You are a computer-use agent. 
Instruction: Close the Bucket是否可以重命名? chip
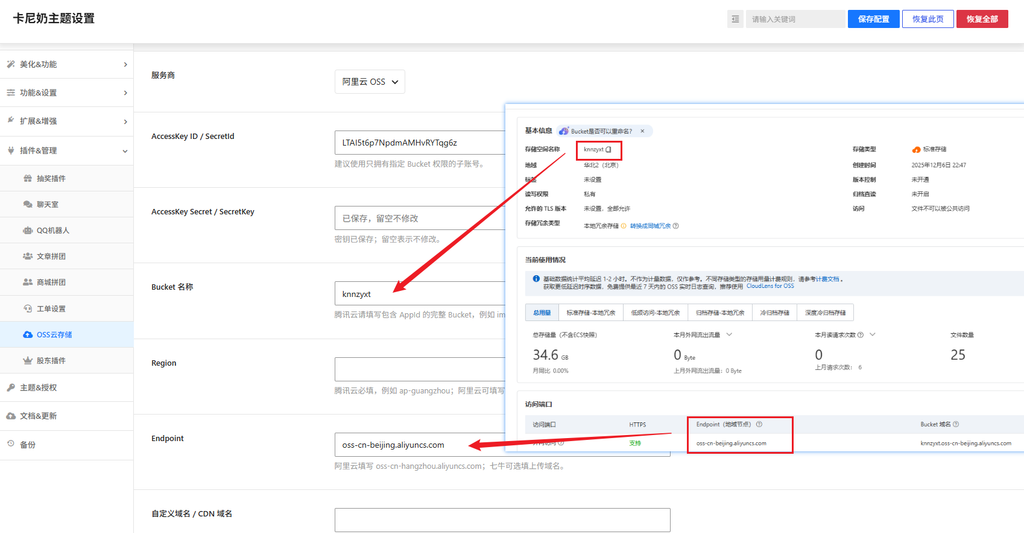pos(642,131)
